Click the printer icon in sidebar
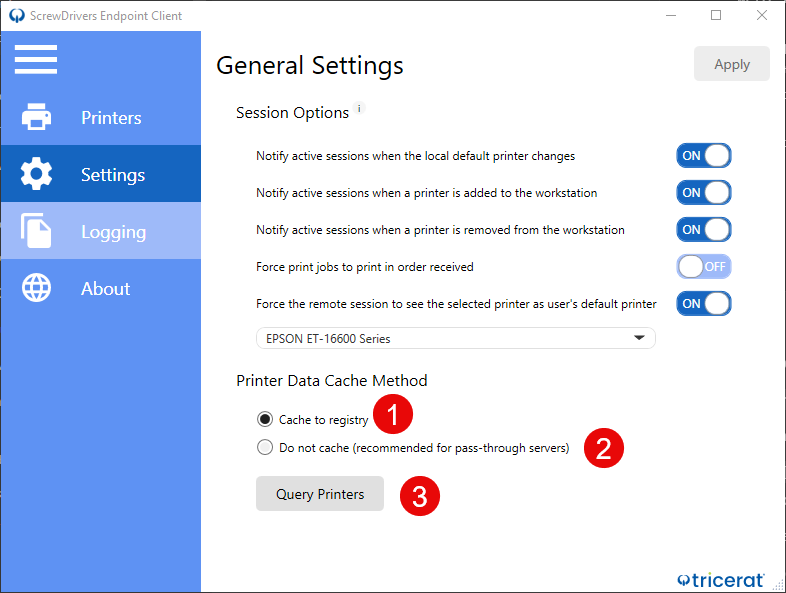The width and height of the screenshot is (786, 593). [37, 118]
